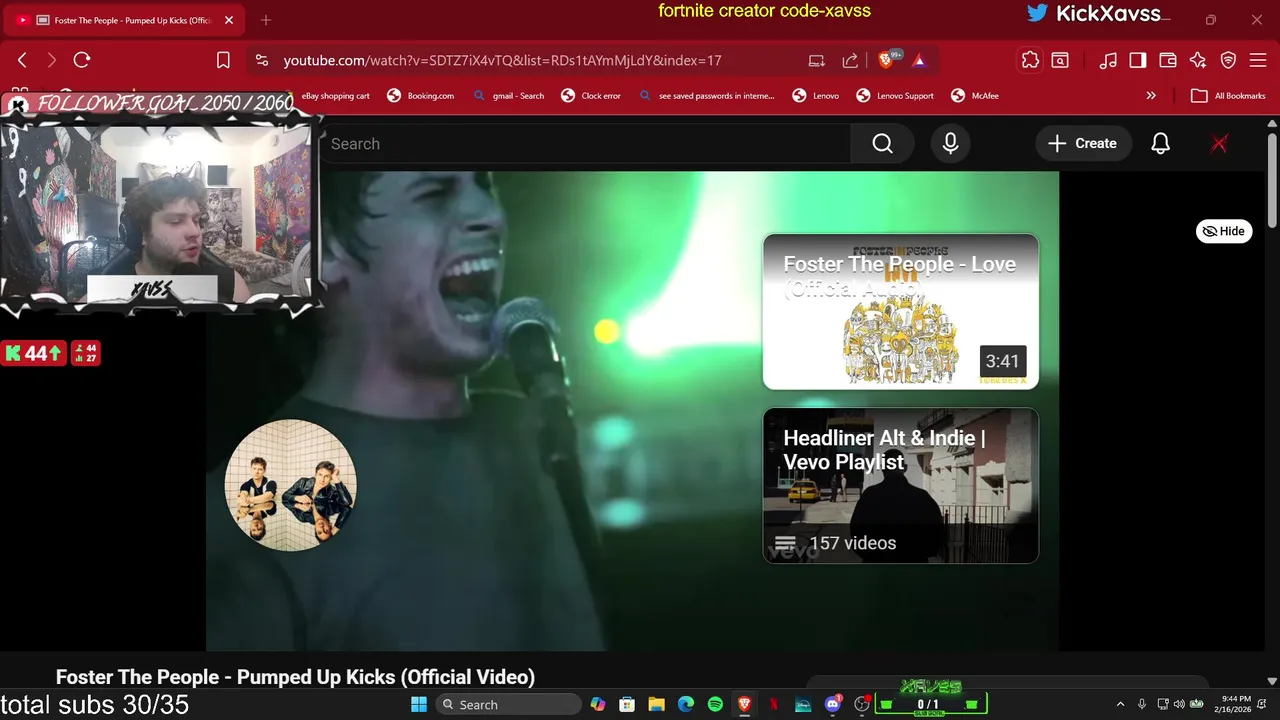1280x720 pixels.
Task: Expand the system tray hidden icons chevron
Action: coord(1120,704)
